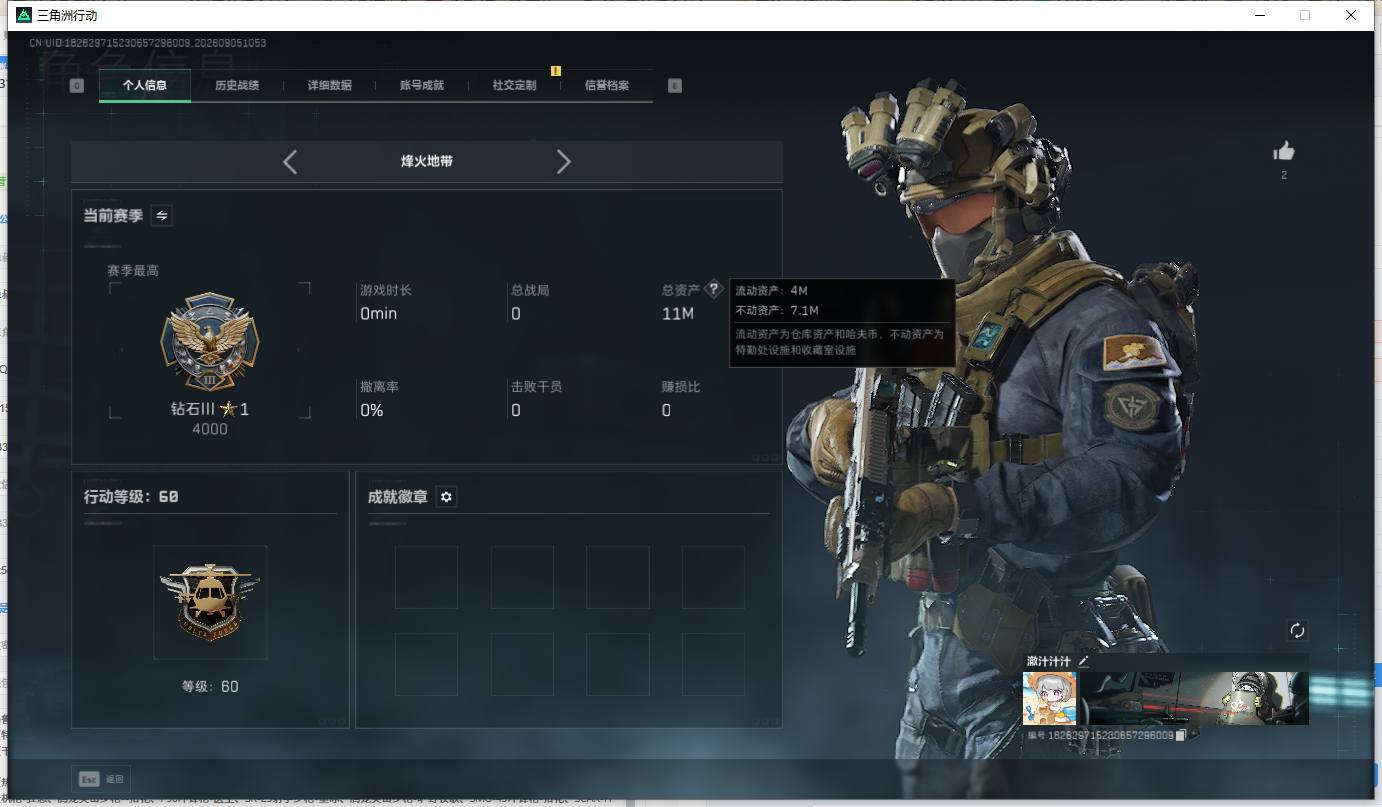Open the gear settings beside 成就徽章
1382x807 pixels.
(446, 497)
